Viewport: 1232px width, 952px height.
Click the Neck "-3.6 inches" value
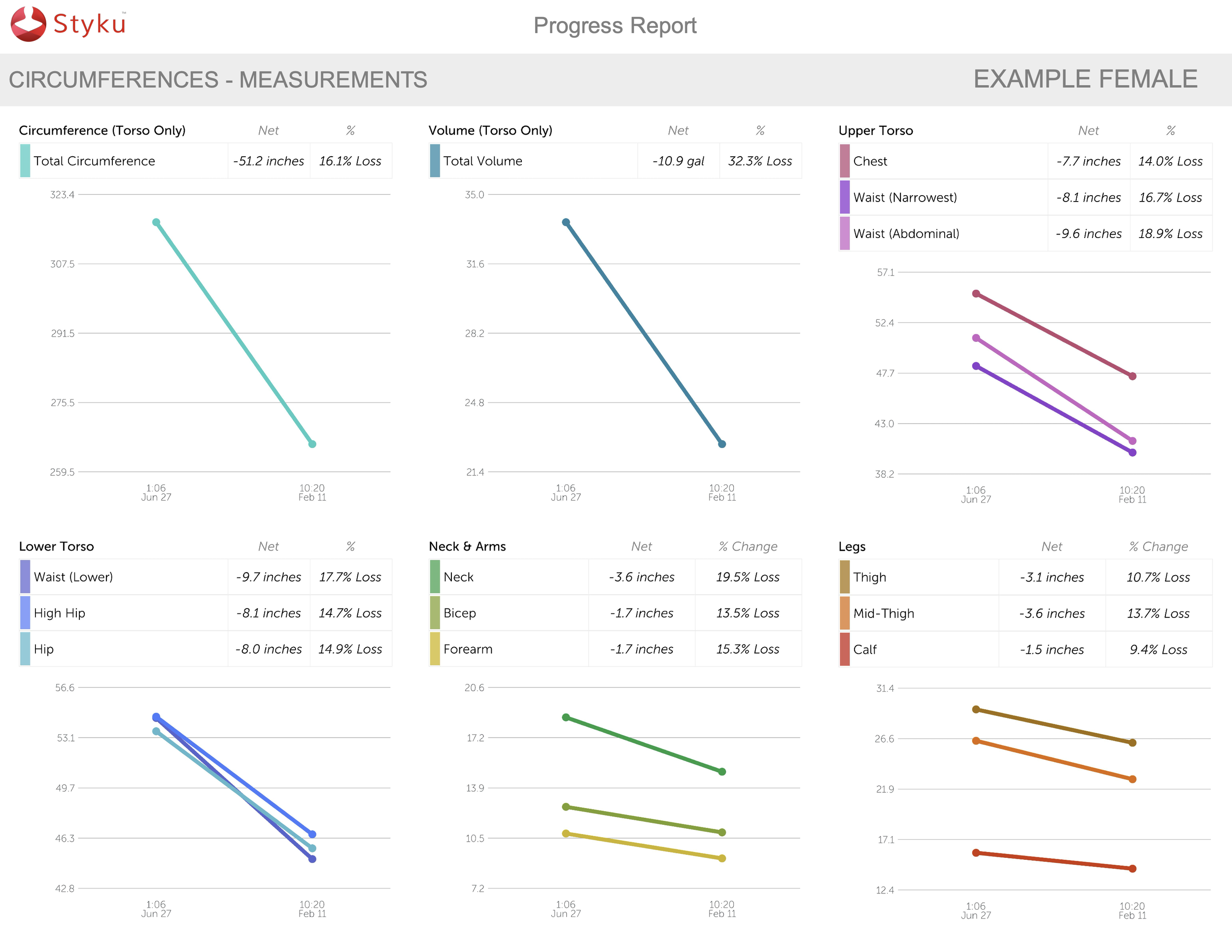click(x=642, y=577)
